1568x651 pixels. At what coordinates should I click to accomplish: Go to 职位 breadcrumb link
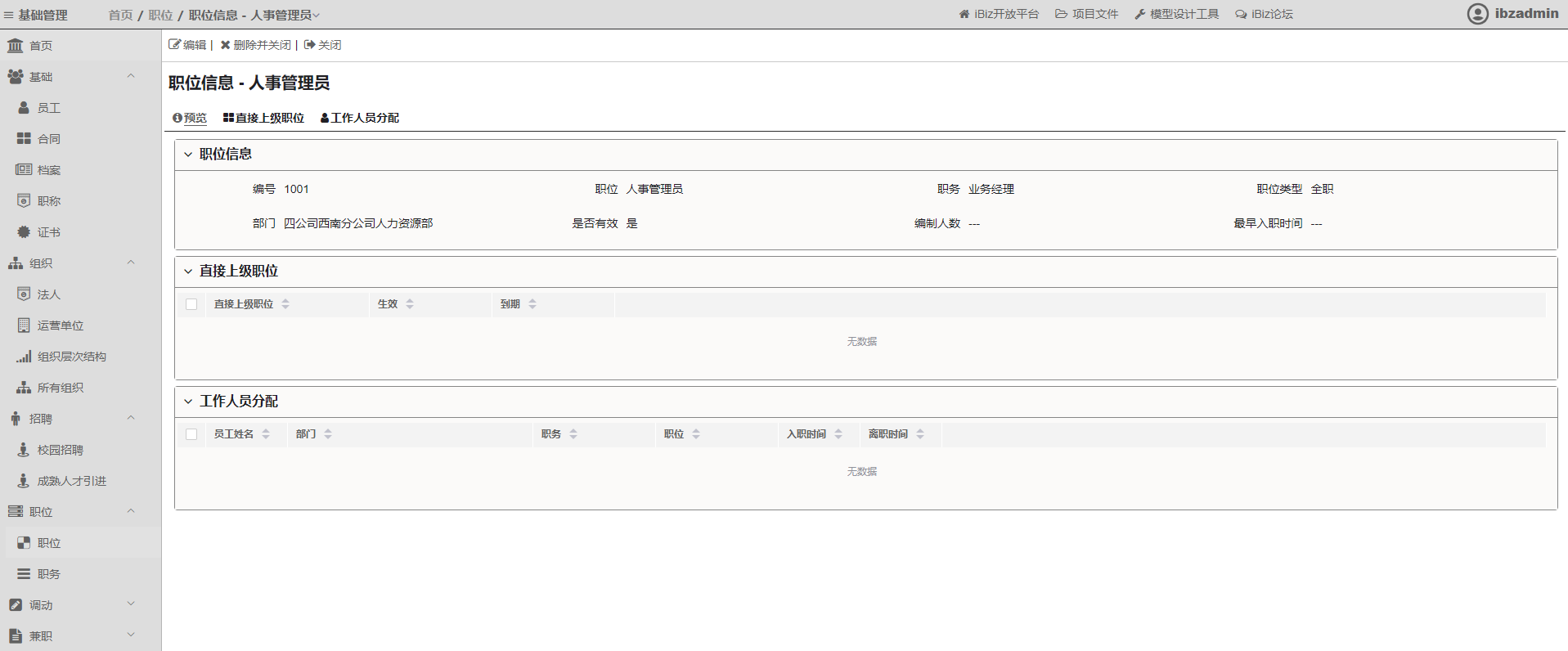tap(160, 15)
